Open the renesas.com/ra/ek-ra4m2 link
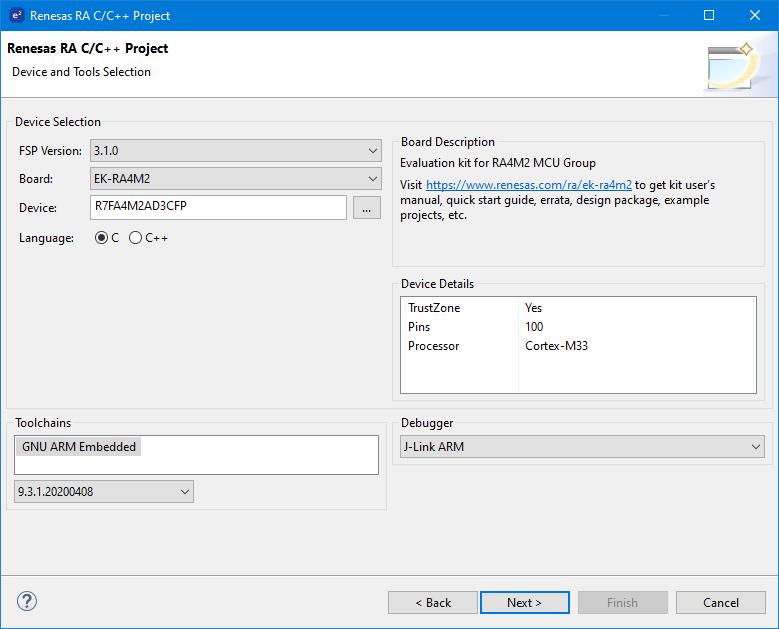This screenshot has height=629, width=779. click(529, 185)
